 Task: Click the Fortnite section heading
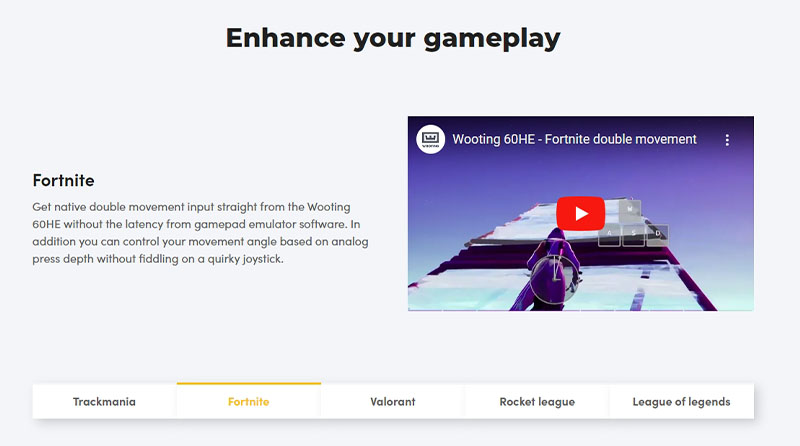pos(63,180)
